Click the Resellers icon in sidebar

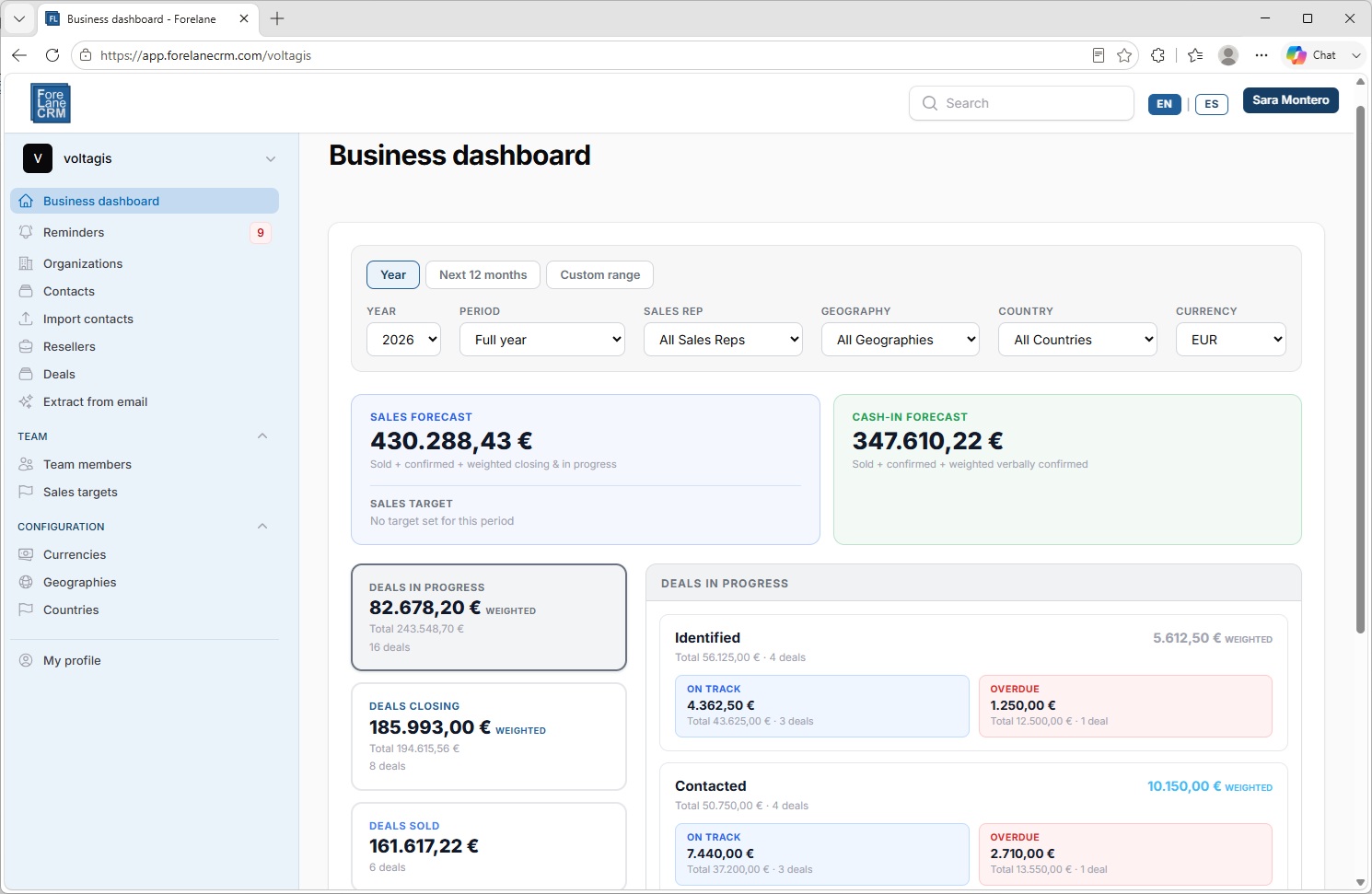pyautogui.click(x=26, y=346)
